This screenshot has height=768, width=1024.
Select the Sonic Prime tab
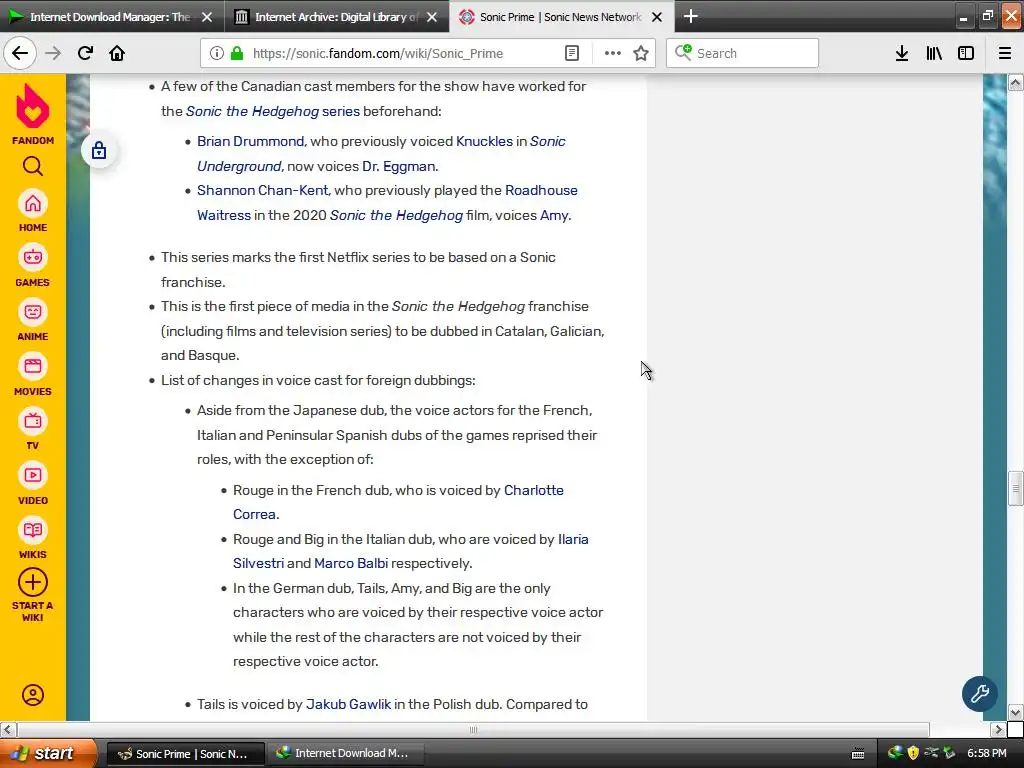coord(560,17)
